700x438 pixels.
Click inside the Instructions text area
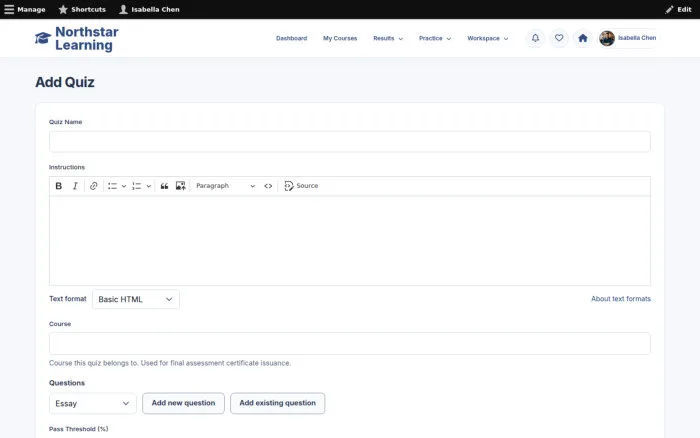(x=350, y=240)
